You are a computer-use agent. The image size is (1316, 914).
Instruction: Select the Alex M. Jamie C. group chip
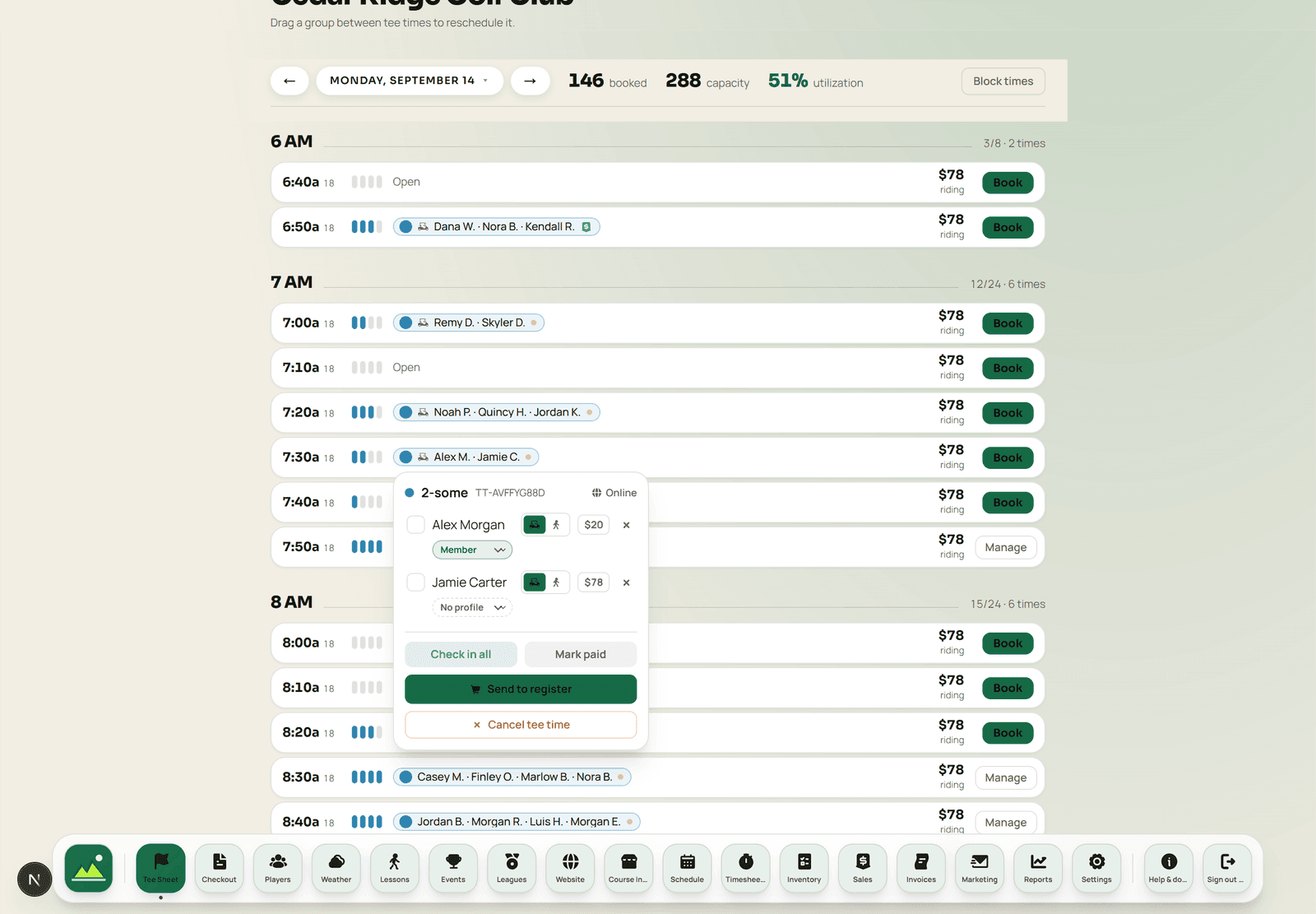(x=466, y=457)
